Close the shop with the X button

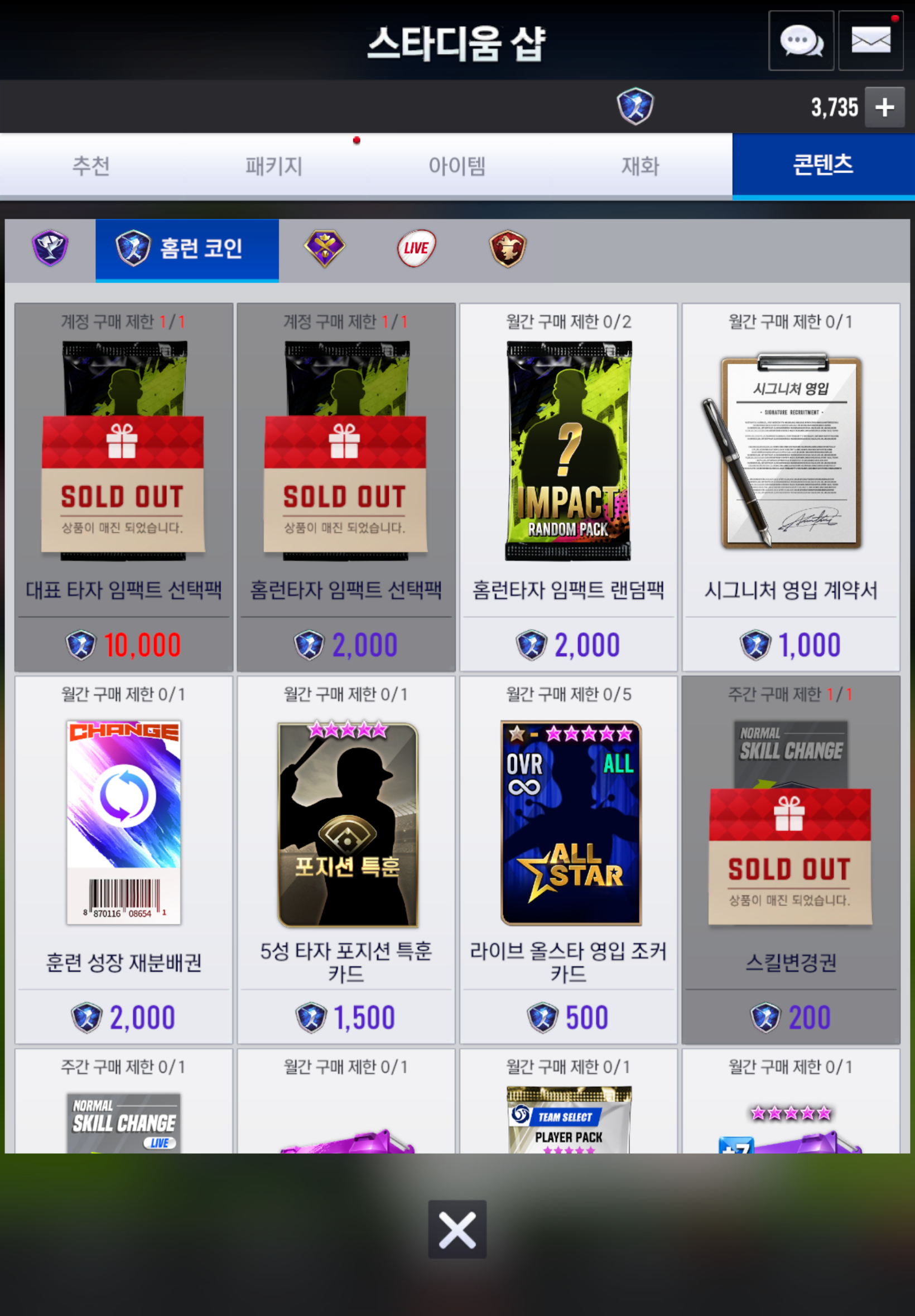pyautogui.click(x=457, y=1229)
